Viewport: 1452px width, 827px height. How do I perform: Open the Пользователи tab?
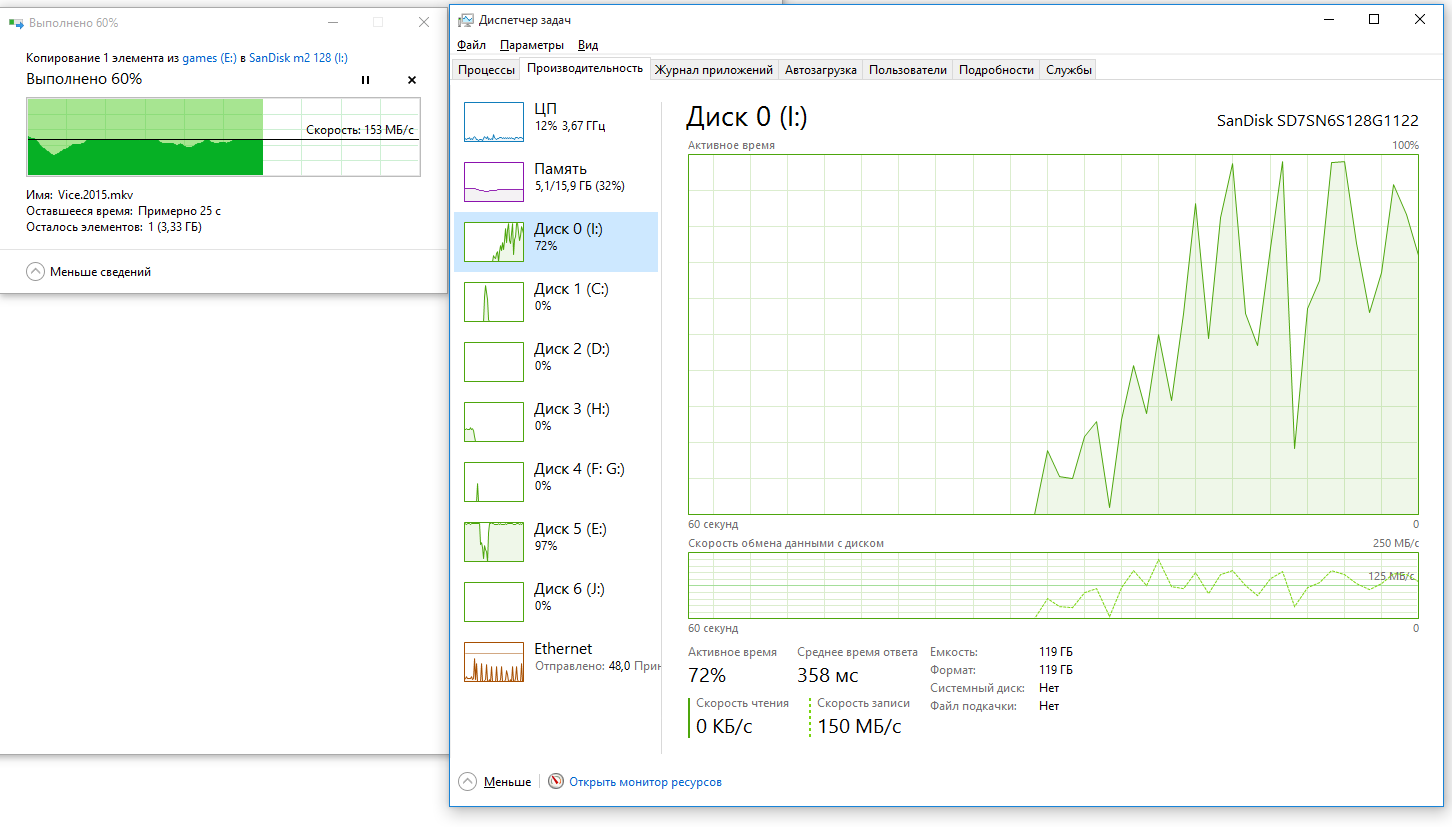tap(907, 70)
